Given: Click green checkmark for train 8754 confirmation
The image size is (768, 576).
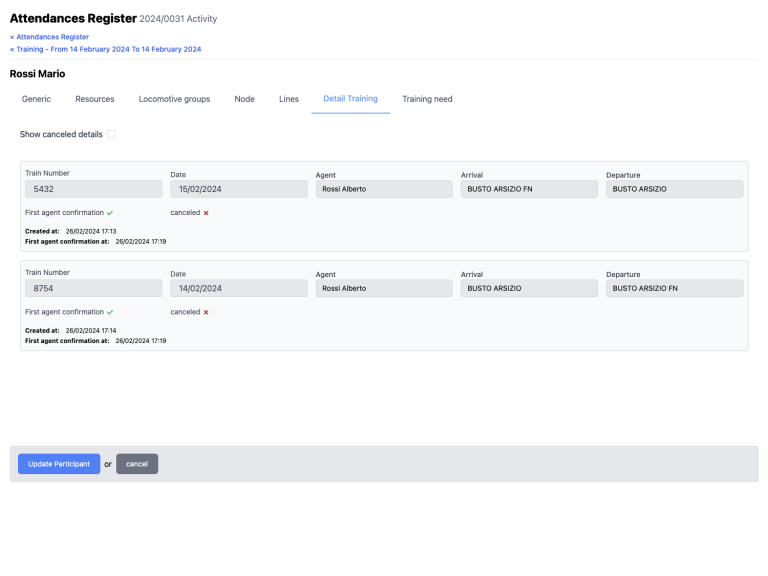Looking at the screenshot, I should pyautogui.click(x=110, y=312).
